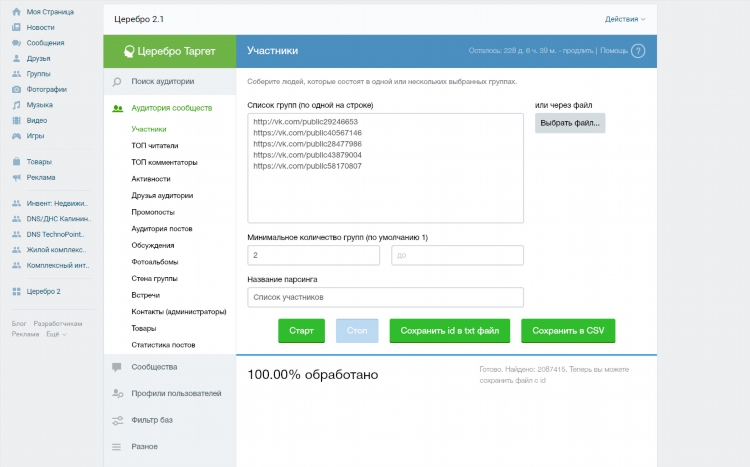The image size is (750, 467).
Task: Select the Участники submenu item
Action: (149, 129)
